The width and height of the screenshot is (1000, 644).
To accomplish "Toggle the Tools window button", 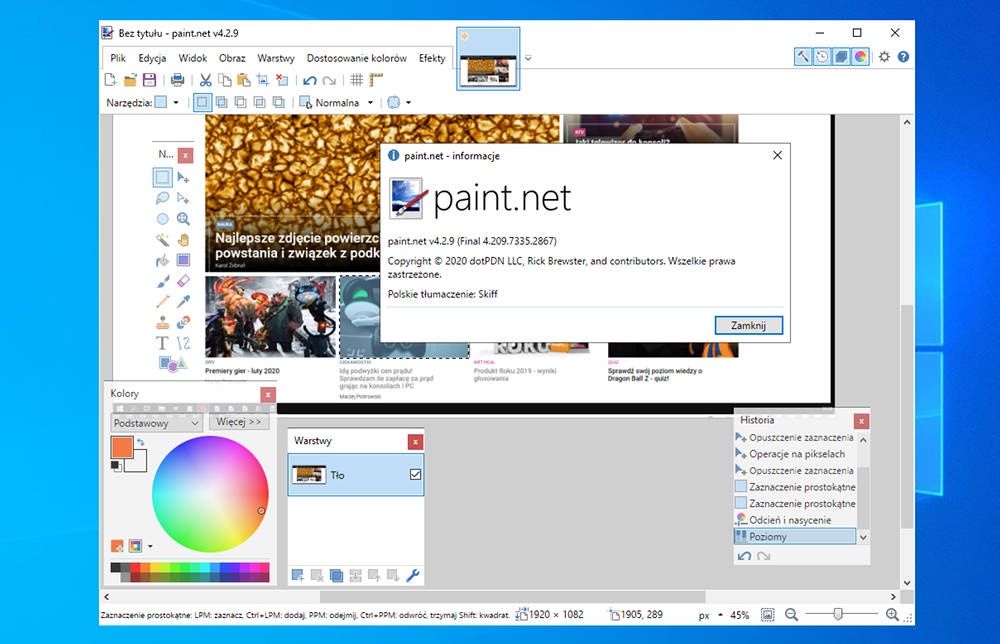I will 802,57.
